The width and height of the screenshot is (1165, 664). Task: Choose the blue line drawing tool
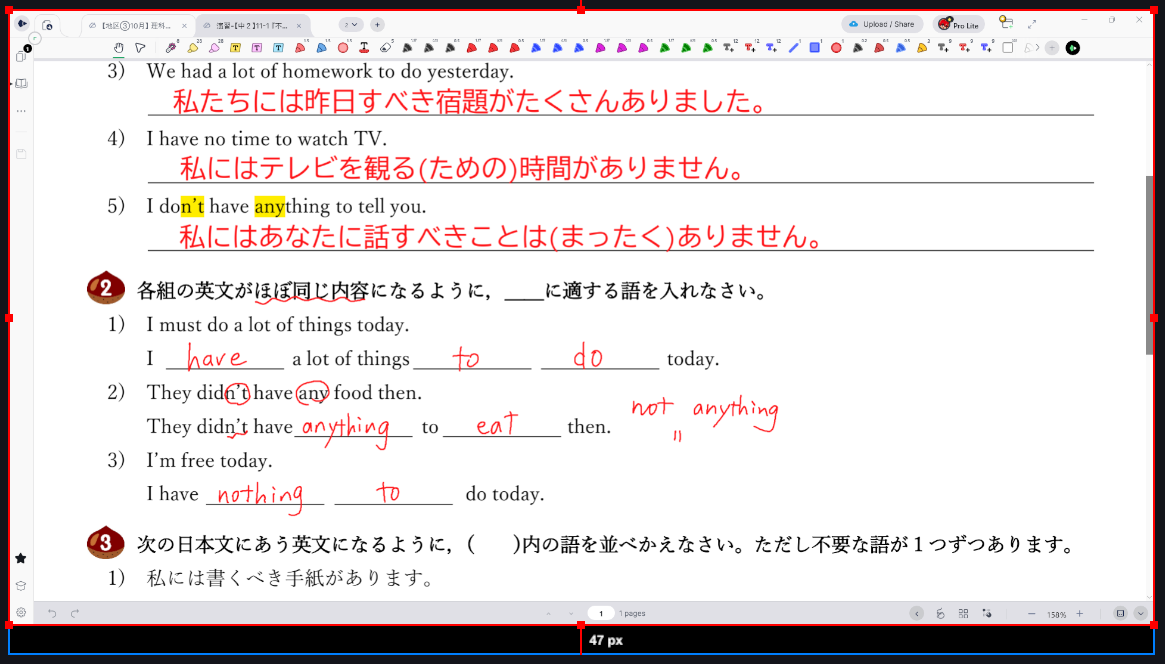(x=794, y=47)
